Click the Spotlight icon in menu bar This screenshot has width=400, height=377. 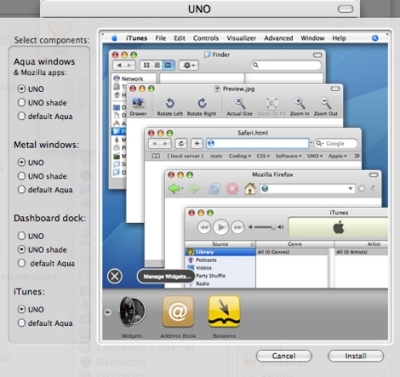375,38
